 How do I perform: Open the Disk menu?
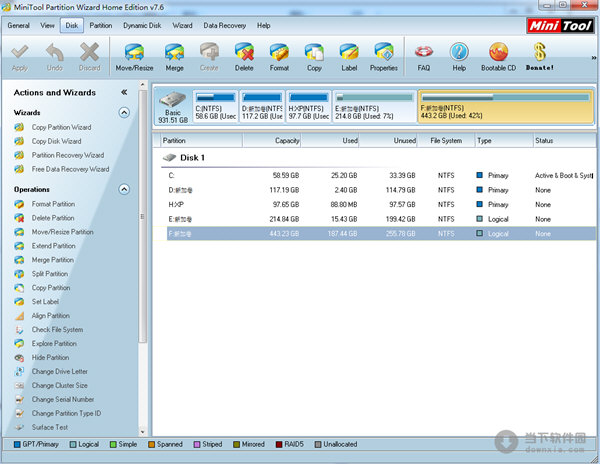[x=72, y=26]
